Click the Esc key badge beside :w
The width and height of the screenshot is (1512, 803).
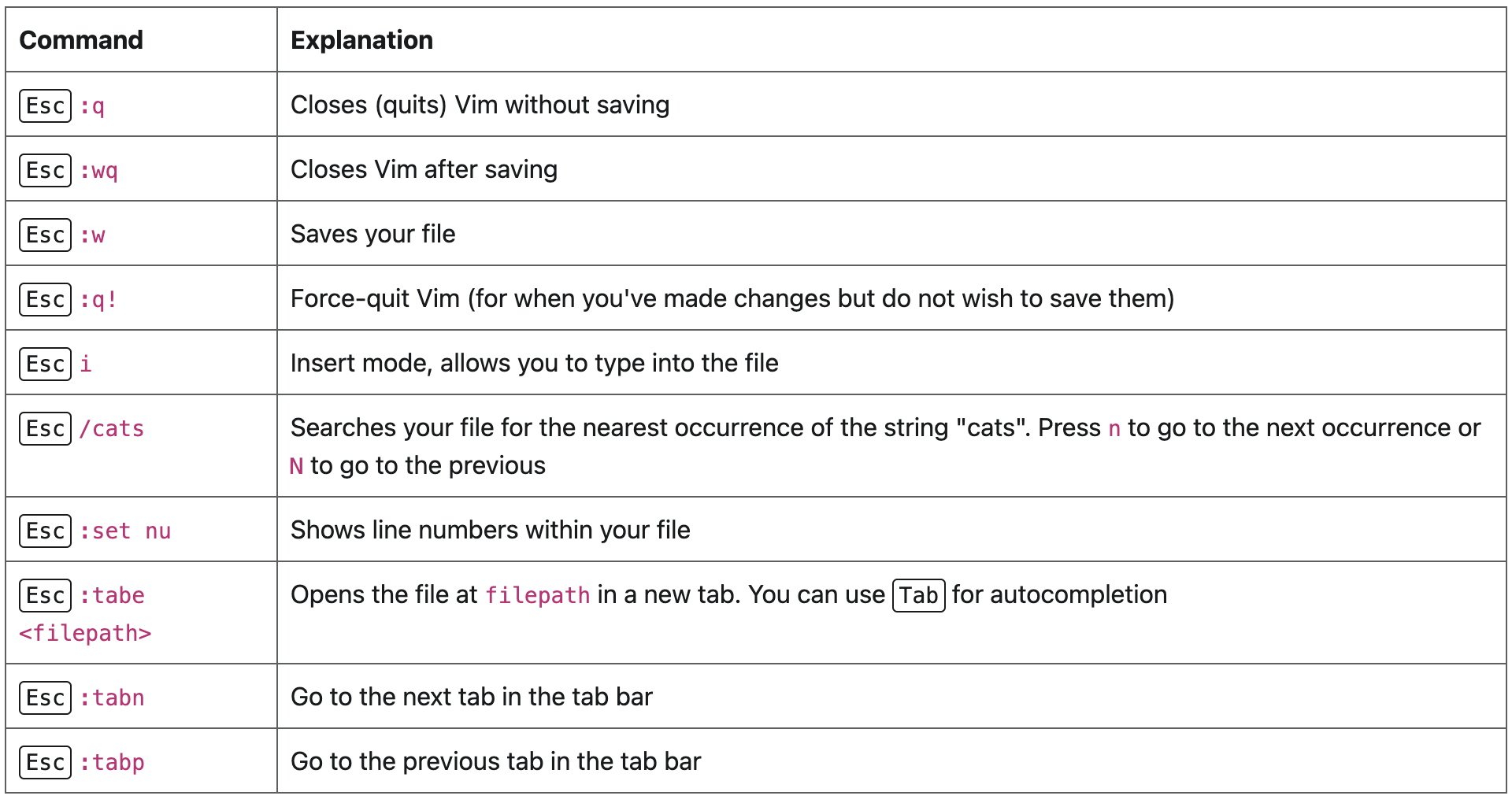point(45,235)
